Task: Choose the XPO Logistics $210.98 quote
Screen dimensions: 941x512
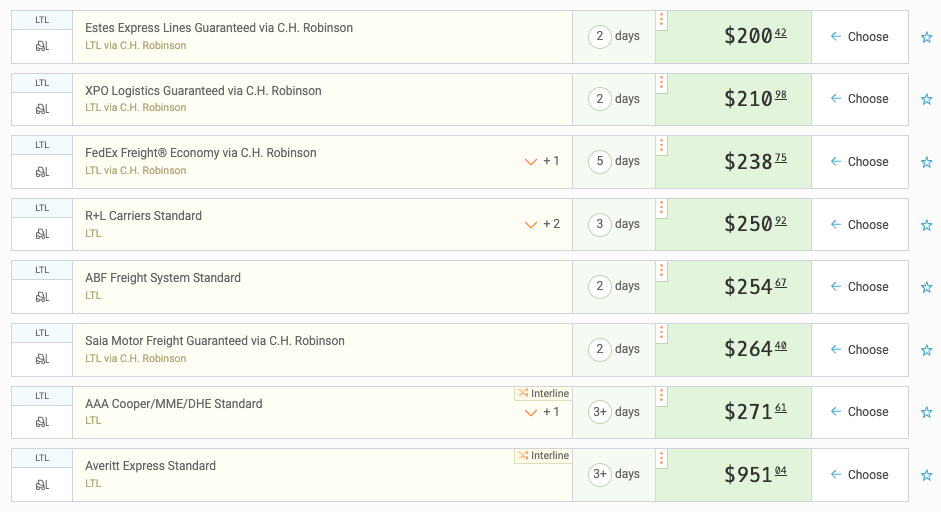Action: (859, 99)
